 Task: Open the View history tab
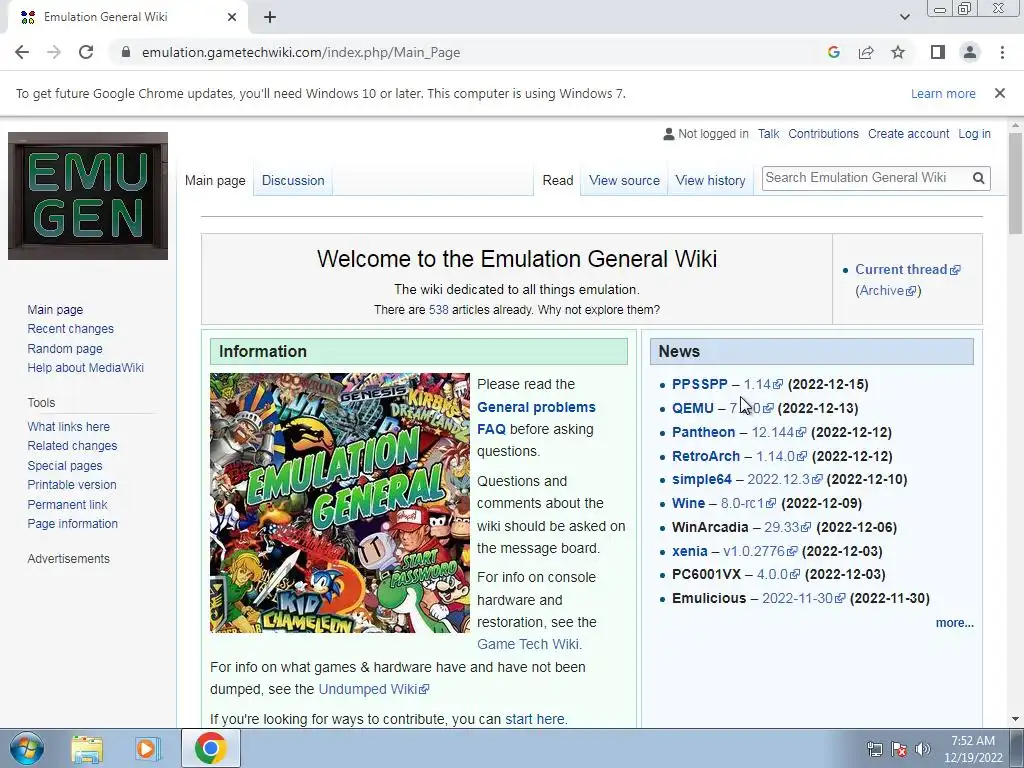(710, 180)
